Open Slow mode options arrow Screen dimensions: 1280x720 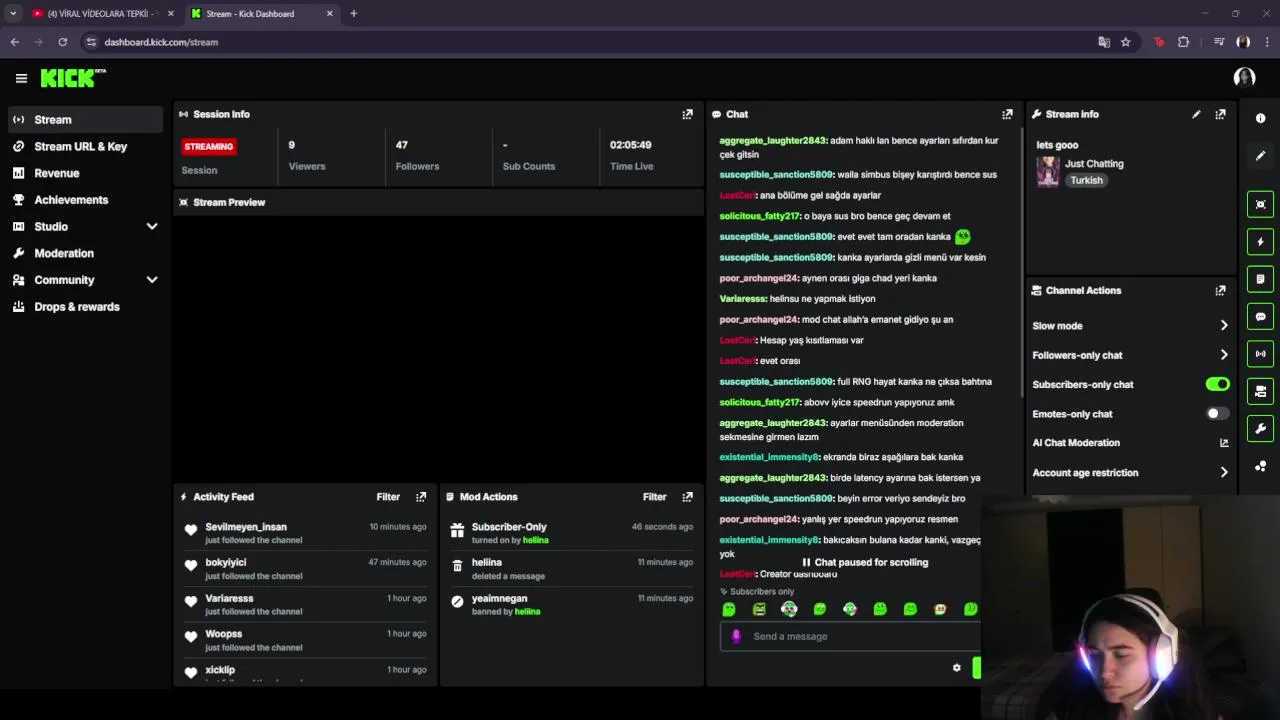point(1224,326)
